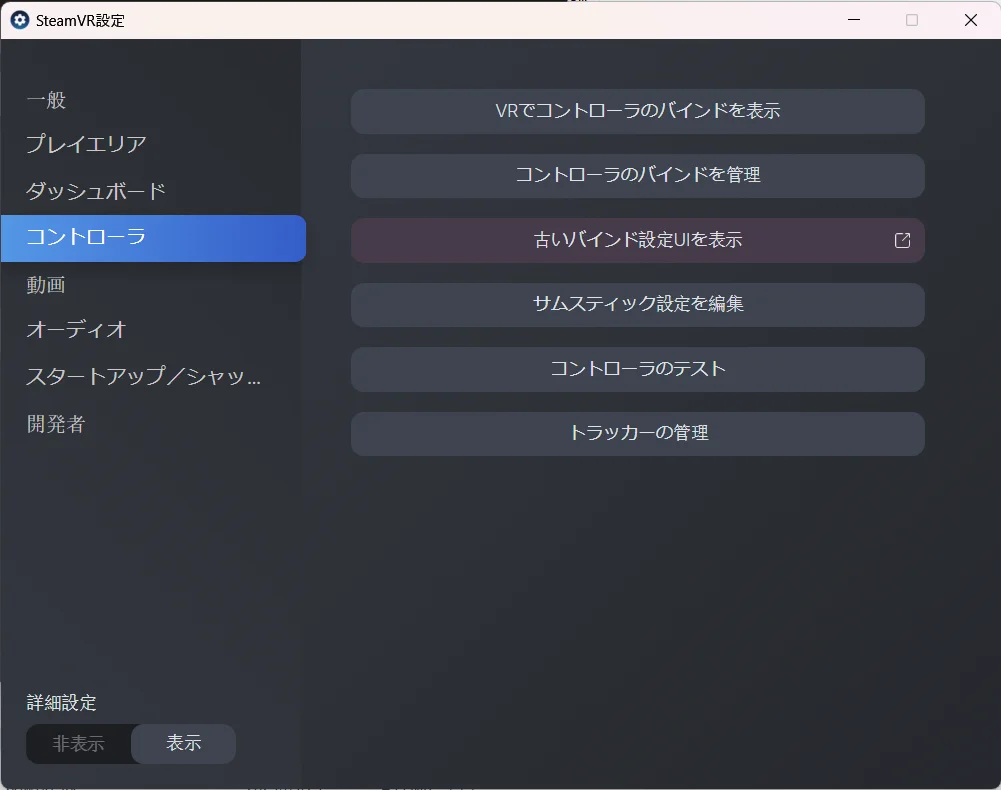Open 古いバインド設定UIを表示
Image resolution: width=1001 pixels, height=790 pixels.
pyautogui.click(x=637, y=241)
